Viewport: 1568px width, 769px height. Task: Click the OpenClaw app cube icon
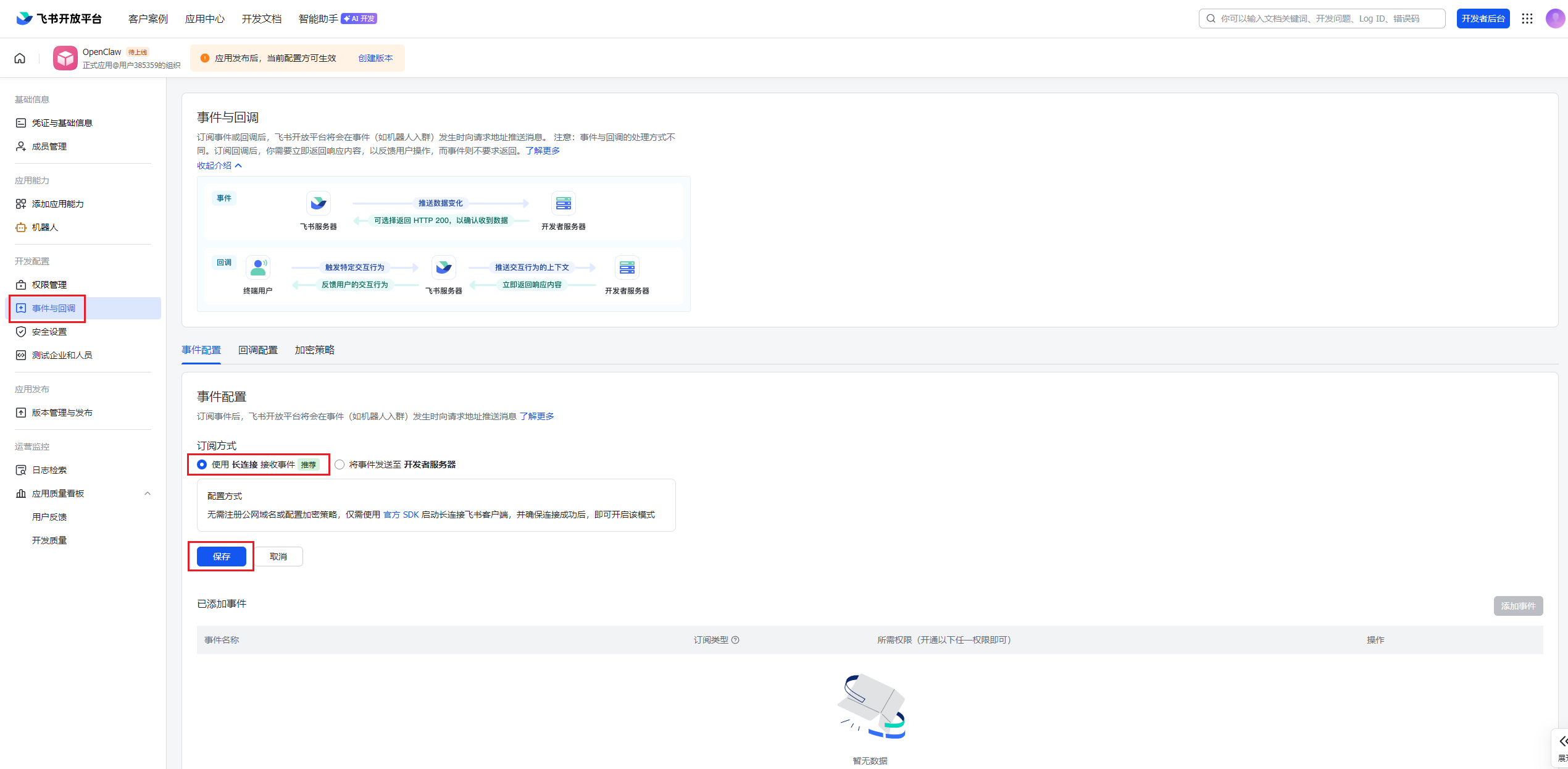tap(65, 58)
